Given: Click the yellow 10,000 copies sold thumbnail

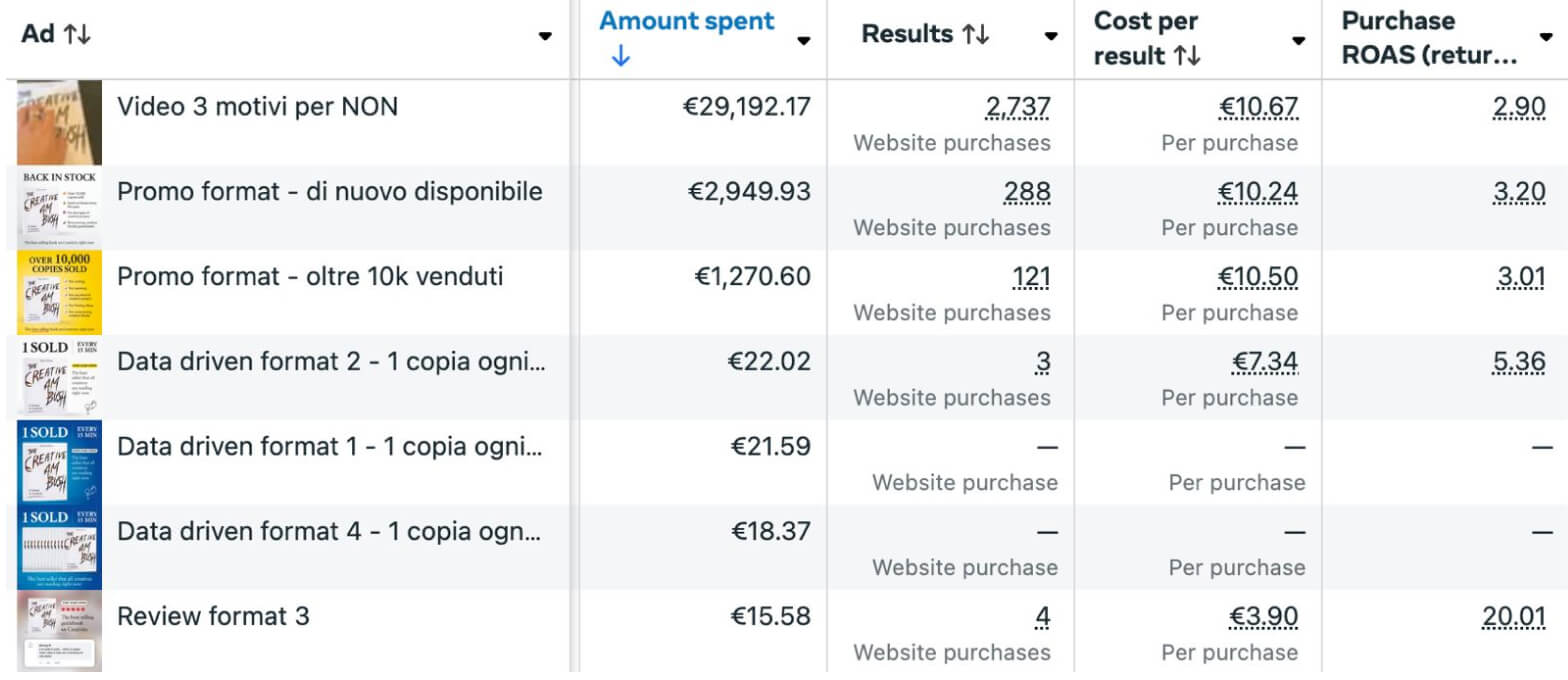Looking at the screenshot, I should coord(59,293).
